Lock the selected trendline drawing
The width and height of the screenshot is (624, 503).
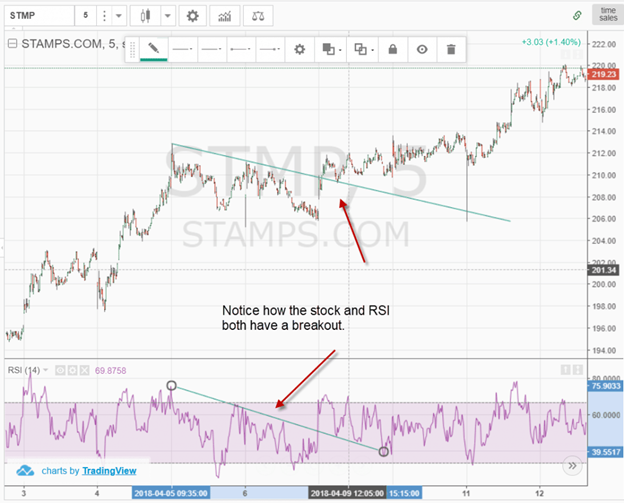[393, 49]
